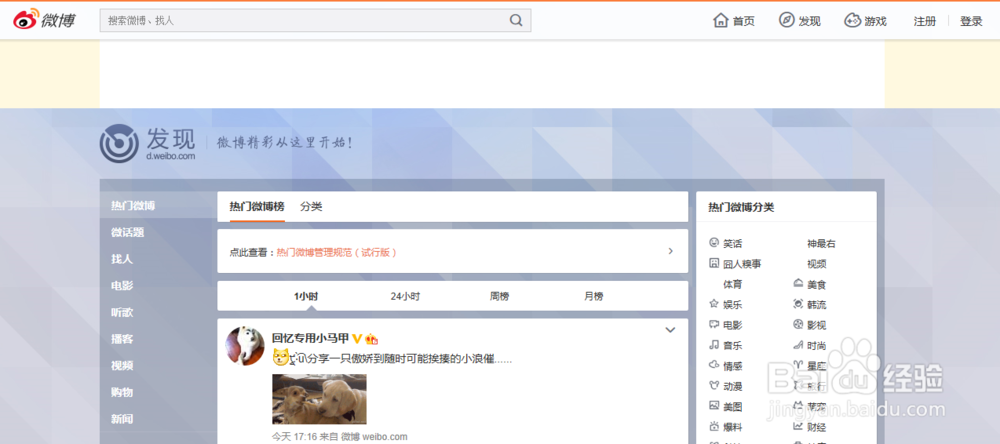Open the 热门微博管理规范（试行版）link

click(x=337, y=252)
